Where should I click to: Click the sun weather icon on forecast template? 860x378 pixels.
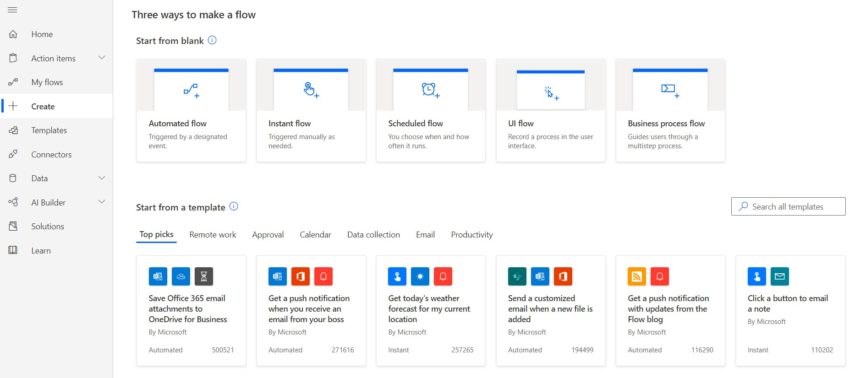[420, 277]
